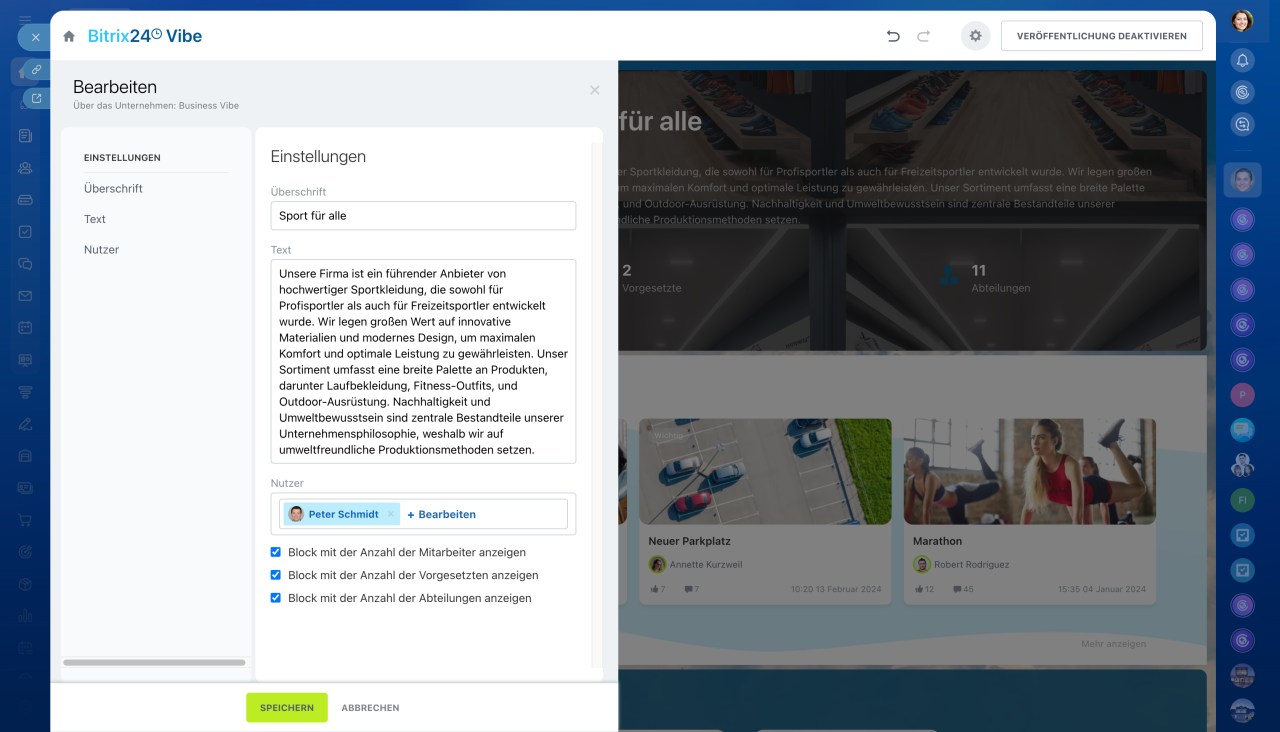The width and height of the screenshot is (1280, 732).
Task: Close the Bearbeiten panel with the X
Action: pyautogui.click(x=595, y=90)
